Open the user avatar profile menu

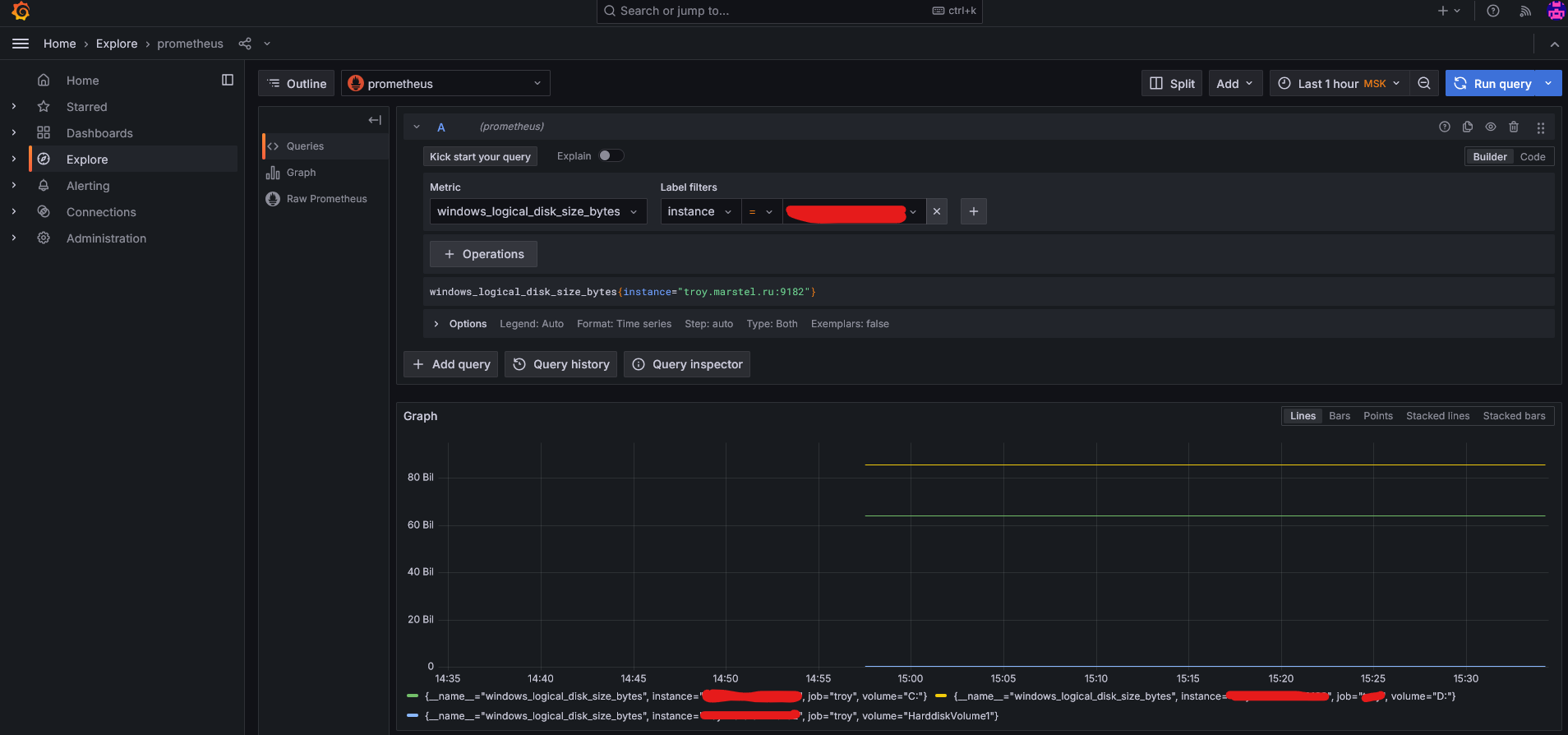pos(1556,11)
